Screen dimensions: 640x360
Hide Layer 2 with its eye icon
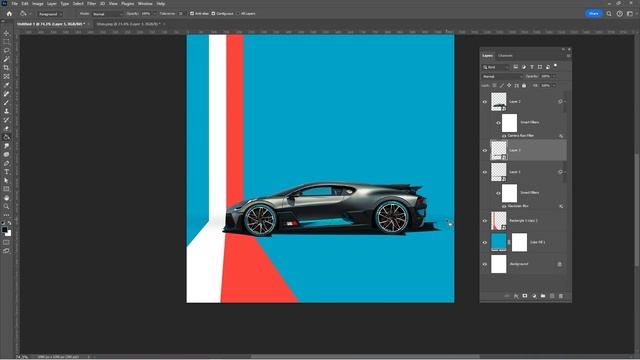pyautogui.click(x=485, y=102)
